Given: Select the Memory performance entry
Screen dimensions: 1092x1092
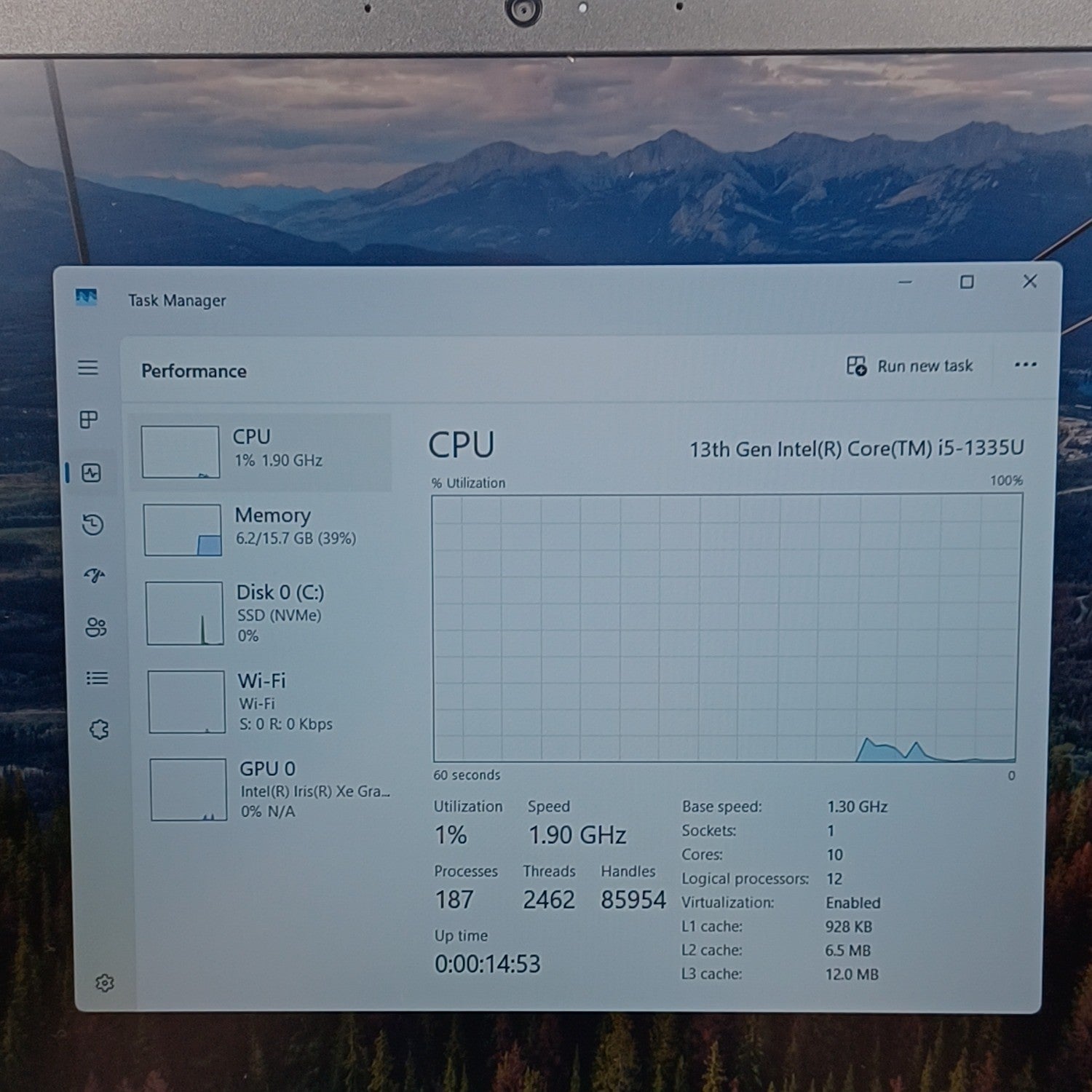Looking at the screenshot, I should (x=262, y=529).
